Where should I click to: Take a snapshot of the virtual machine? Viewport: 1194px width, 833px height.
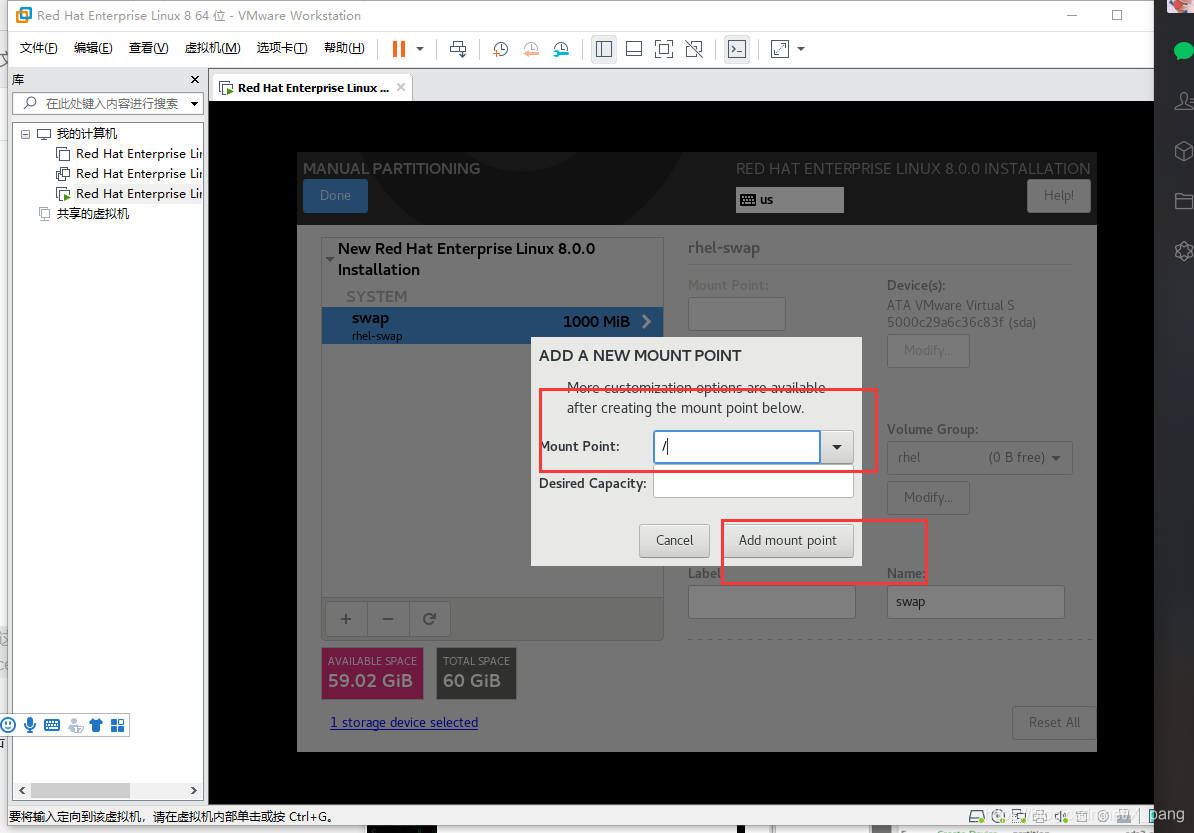(500, 49)
